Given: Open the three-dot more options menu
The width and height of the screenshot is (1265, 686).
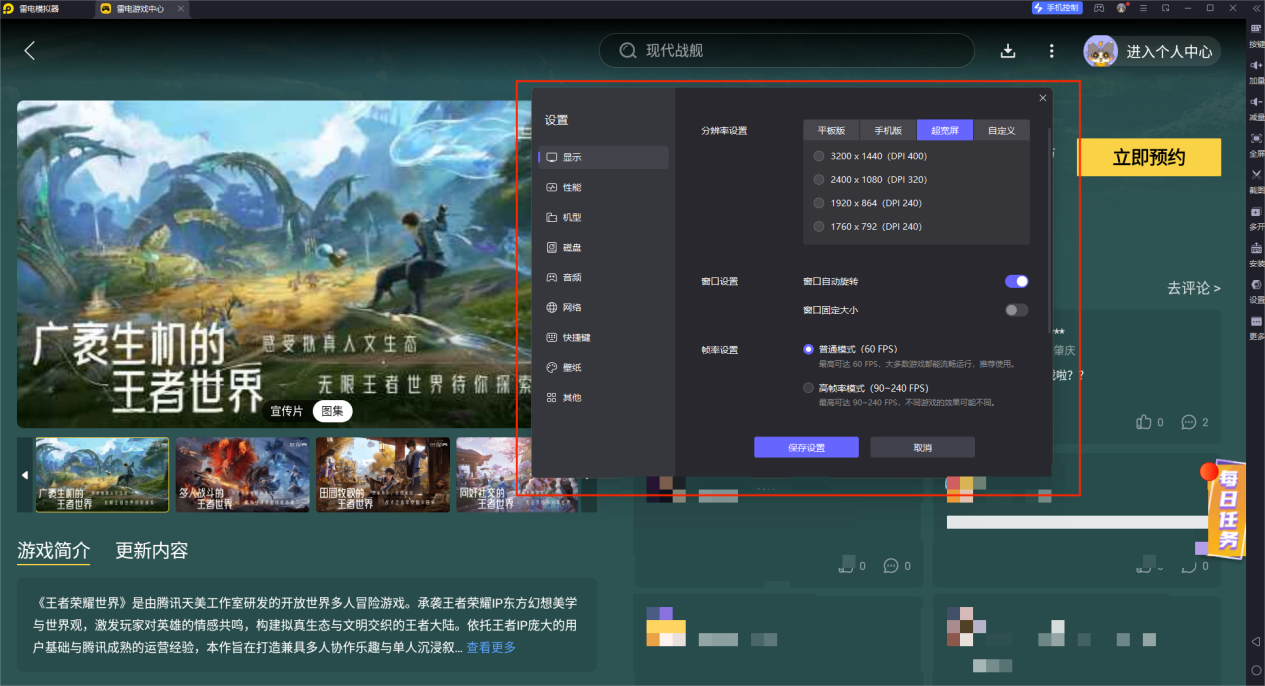Looking at the screenshot, I should tap(1051, 51).
